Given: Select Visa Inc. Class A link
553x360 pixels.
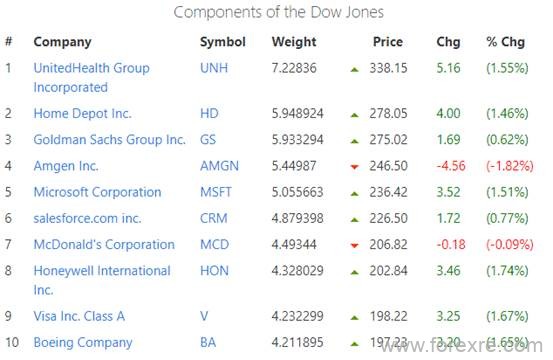Looking at the screenshot, I should coord(79,316).
